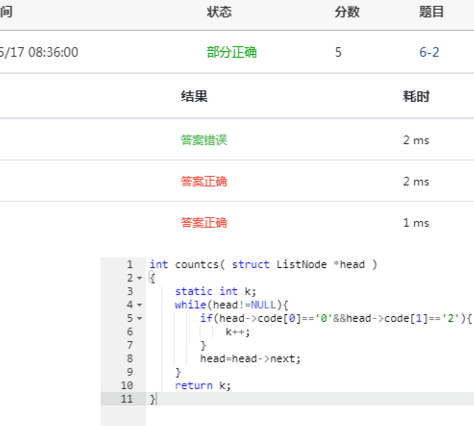This screenshot has height=426, width=474.
Task: Collapse the if block fold at line 5
Action: [140, 318]
